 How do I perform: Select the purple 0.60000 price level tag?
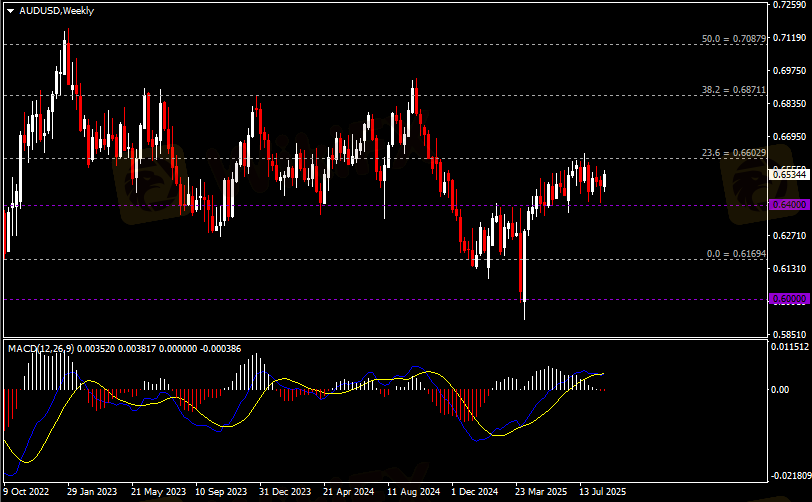click(788, 299)
